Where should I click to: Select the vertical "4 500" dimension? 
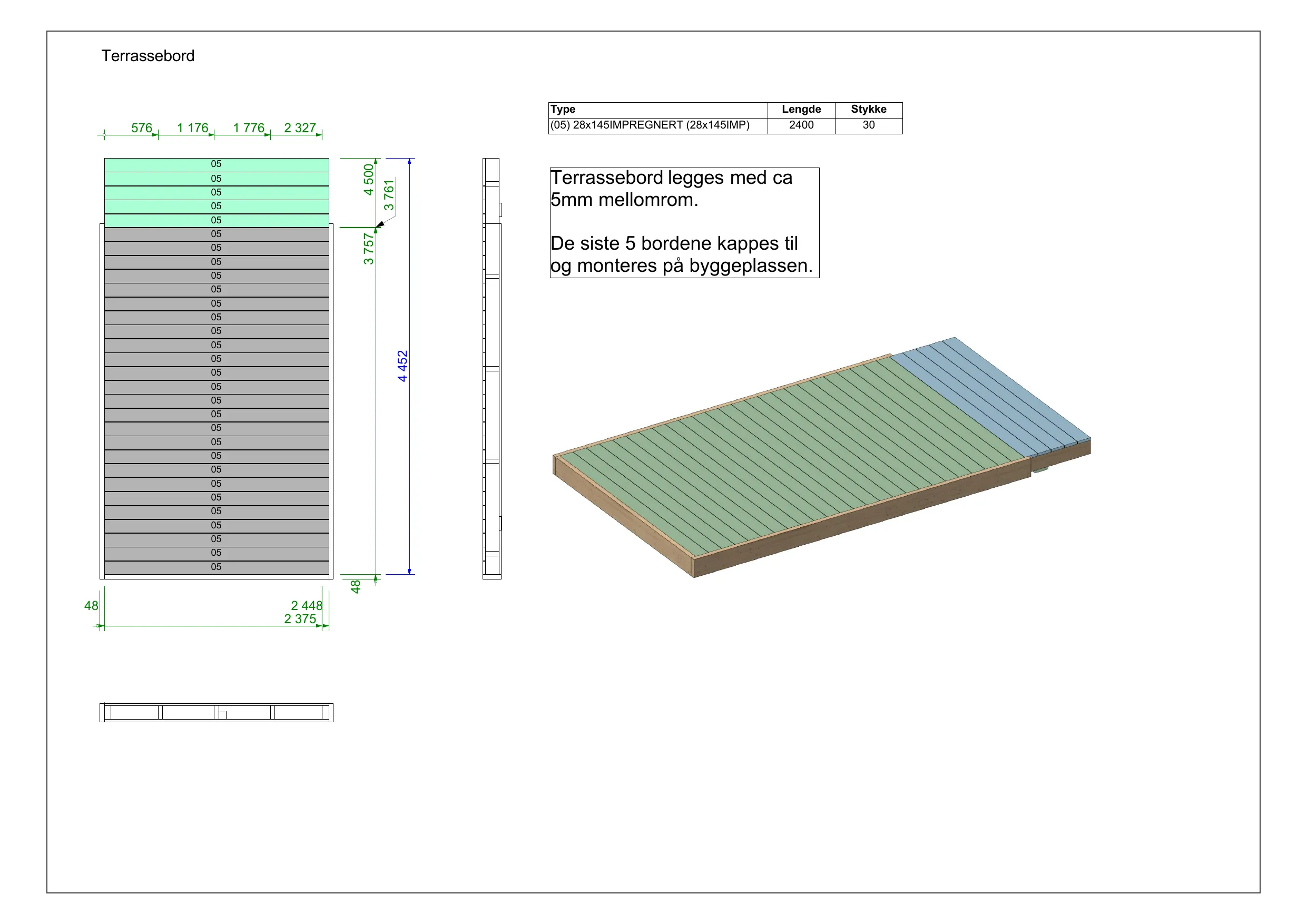[x=368, y=179]
